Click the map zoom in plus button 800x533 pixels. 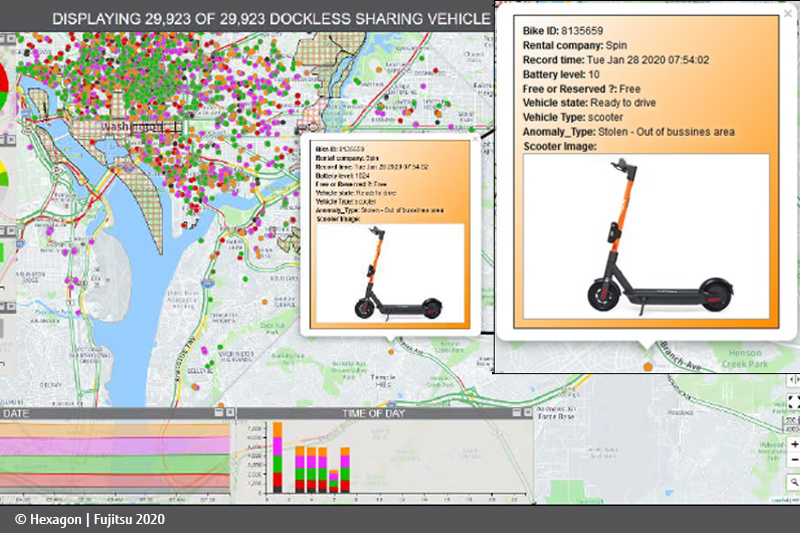tap(794, 445)
